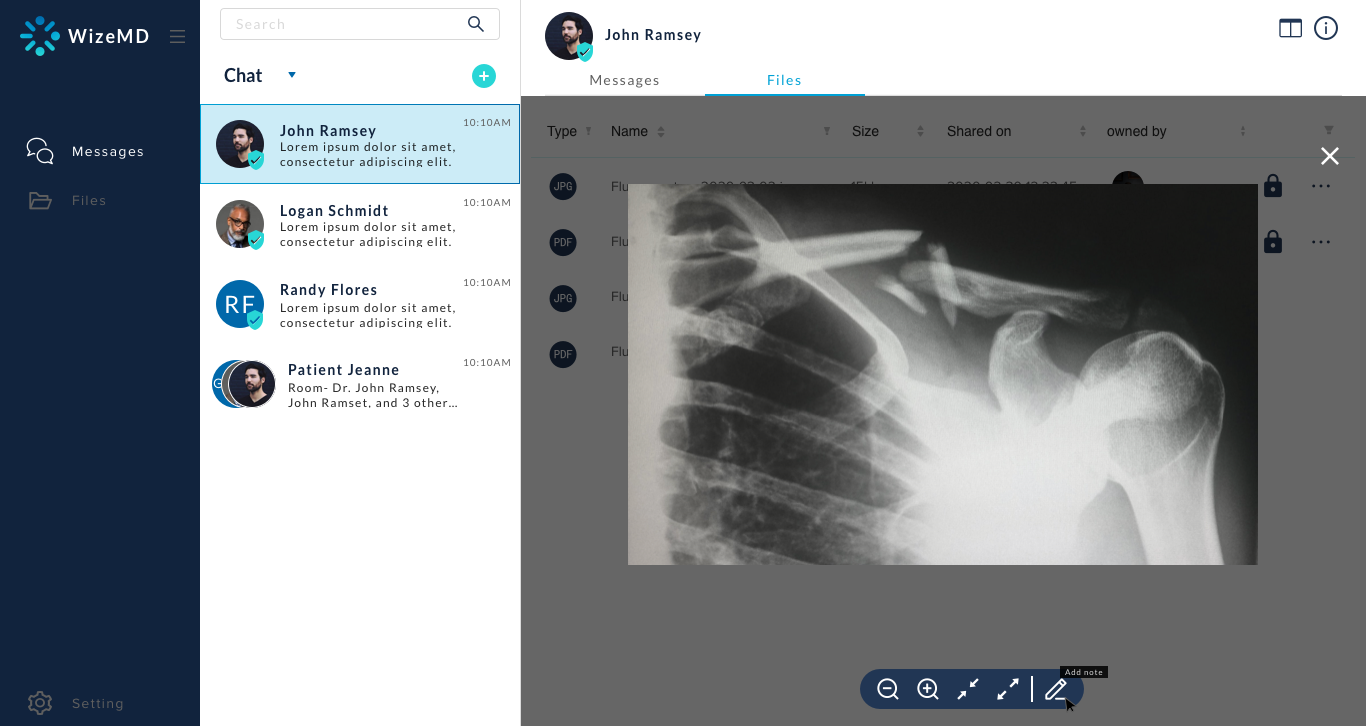This screenshot has width=1366, height=726.
Task: Open the Logan Schmidt conversation
Action: (x=360, y=224)
